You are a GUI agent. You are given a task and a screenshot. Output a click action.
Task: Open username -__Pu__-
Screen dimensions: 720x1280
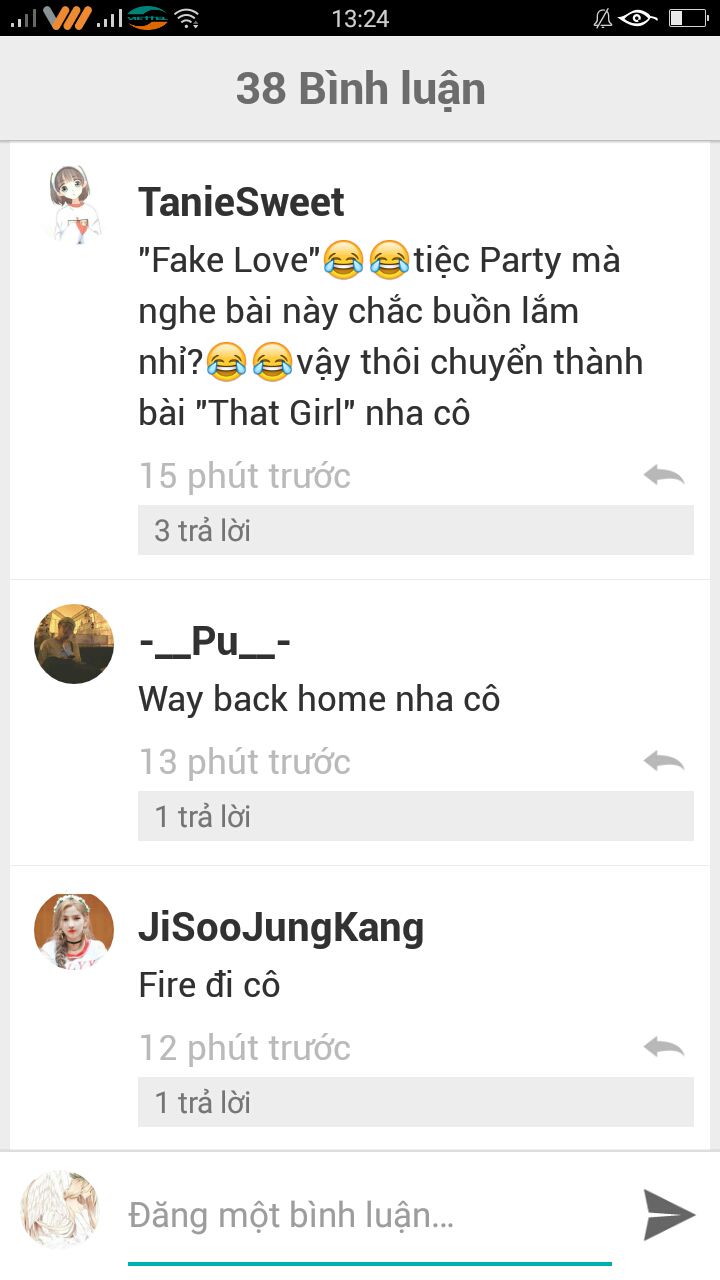pyautogui.click(x=214, y=641)
